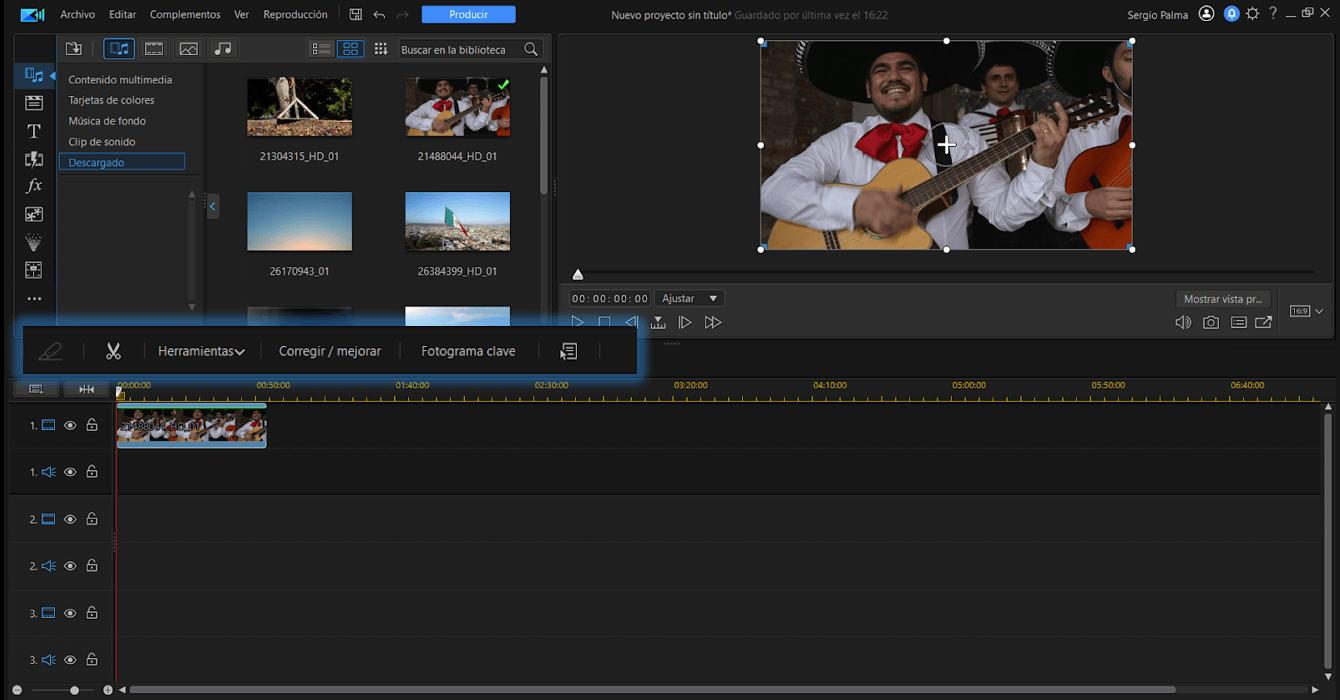Click the Buscar en la biblioteca field

459,49
